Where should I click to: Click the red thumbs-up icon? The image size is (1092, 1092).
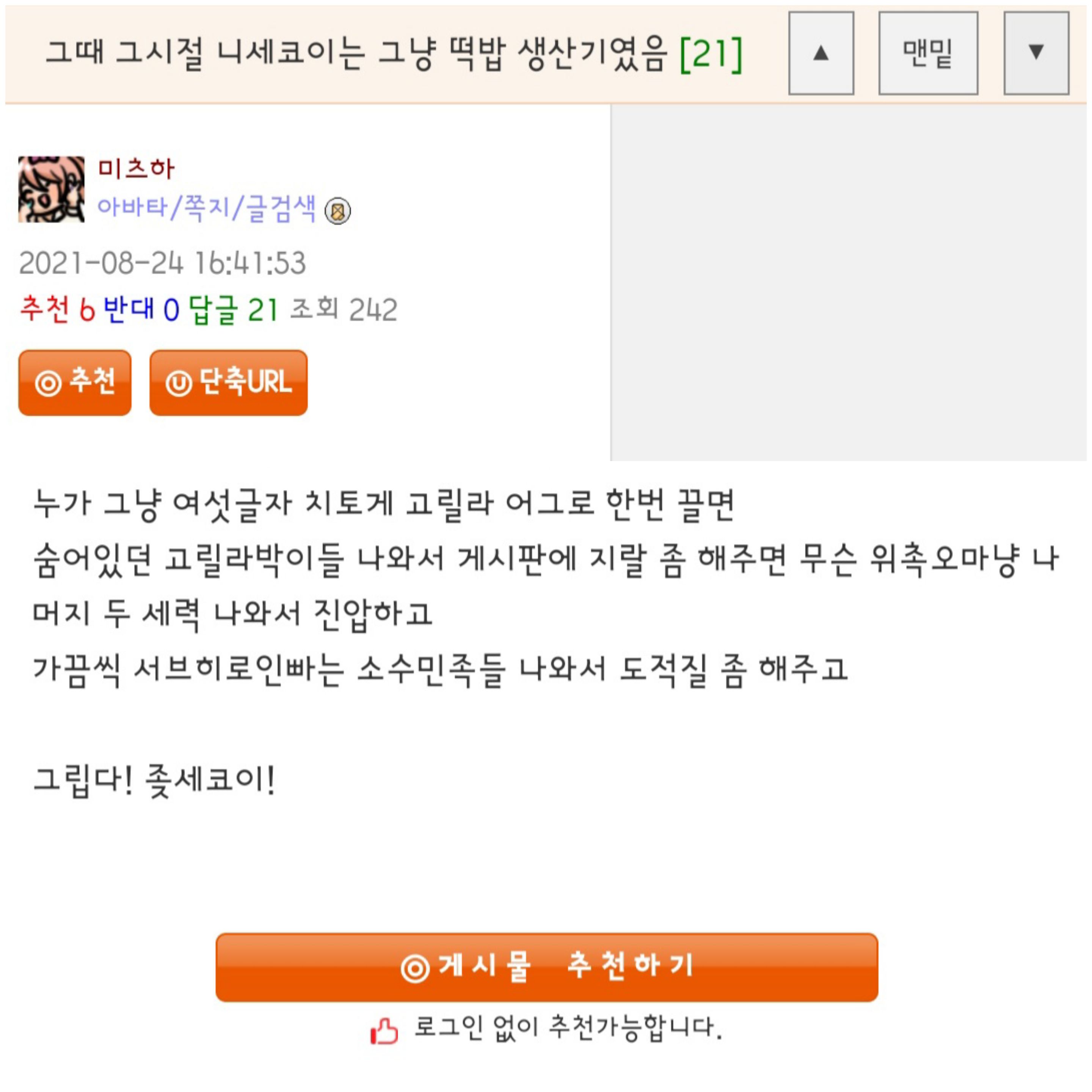[x=384, y=1031]
